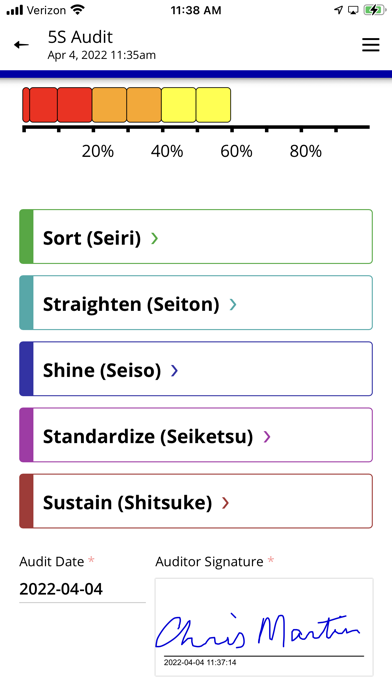
Task: Select the Audit Date field
Action: point(82,589)
